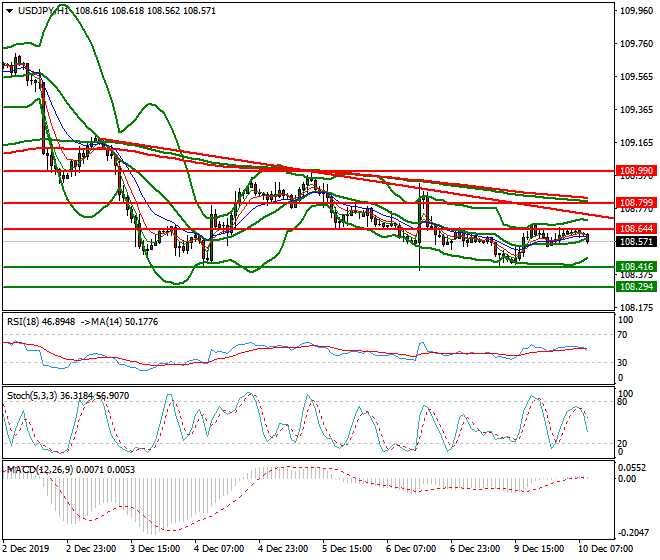
Task: Select the 109.960 price scale value
Action: click(x=637, y=11)
